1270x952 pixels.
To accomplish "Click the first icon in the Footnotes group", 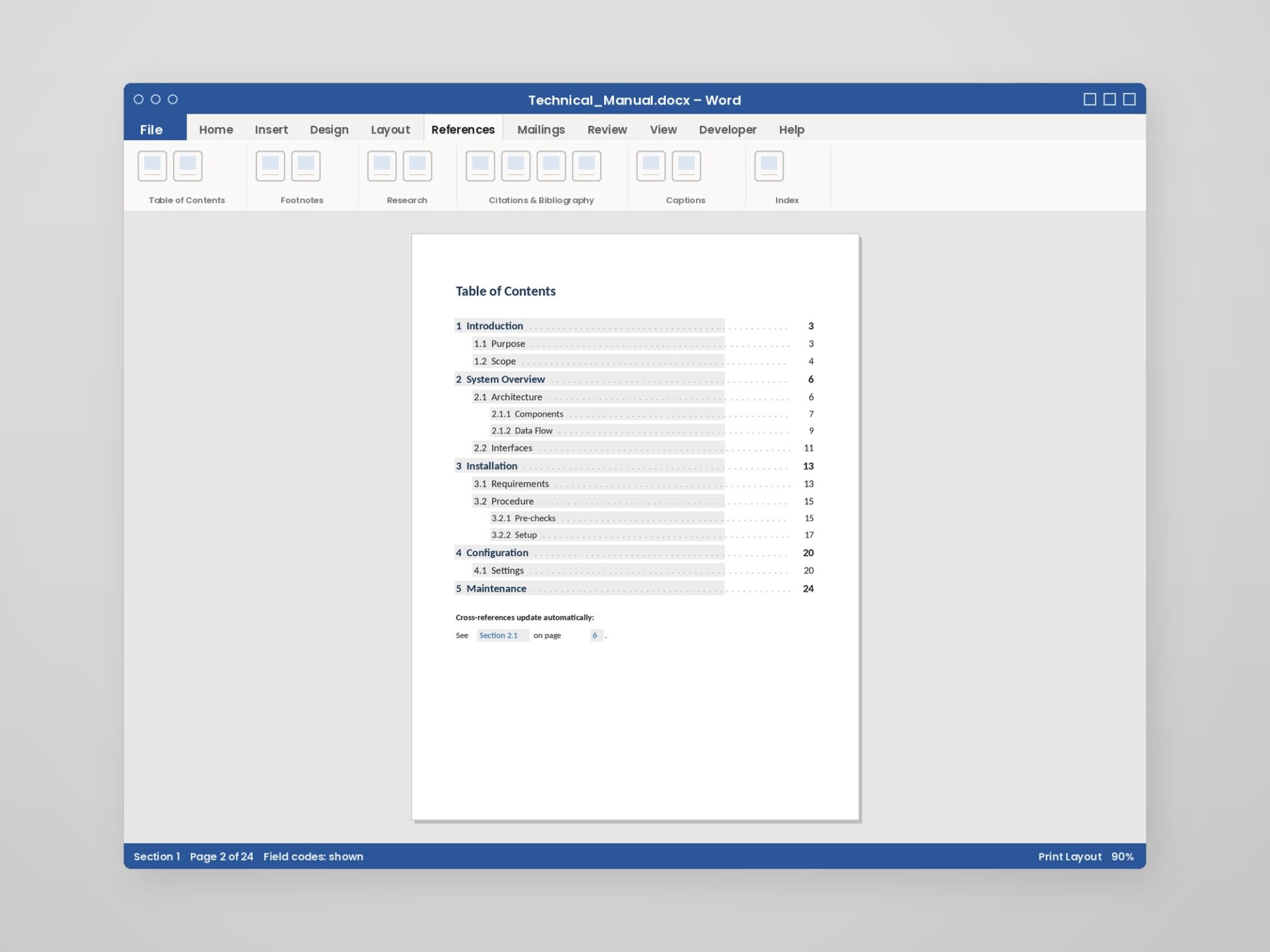I will (270, 166).
